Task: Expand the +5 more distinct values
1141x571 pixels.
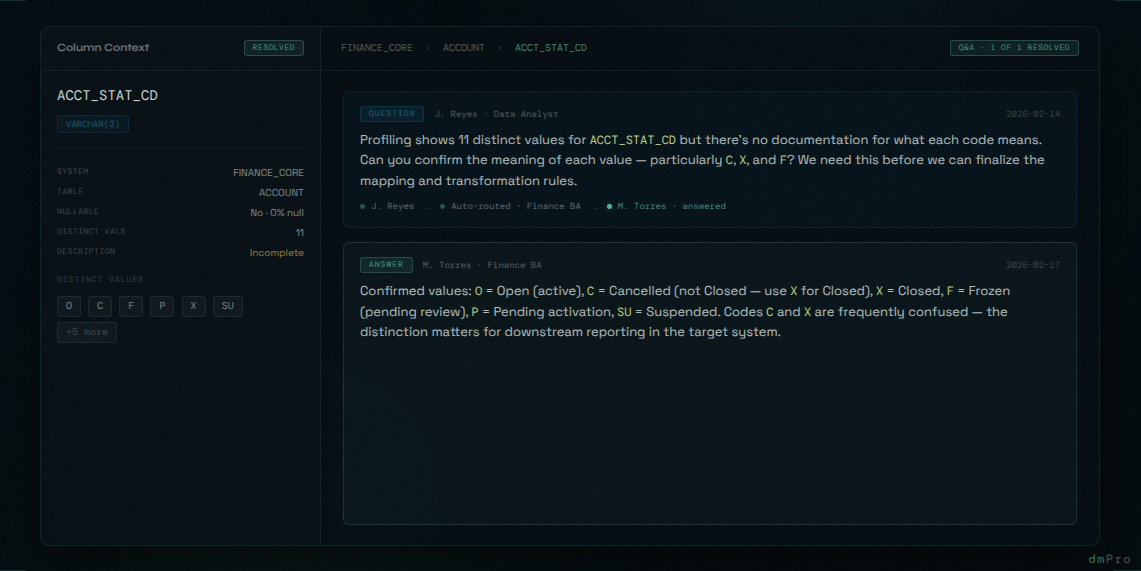Action: (x=87, y=332)
